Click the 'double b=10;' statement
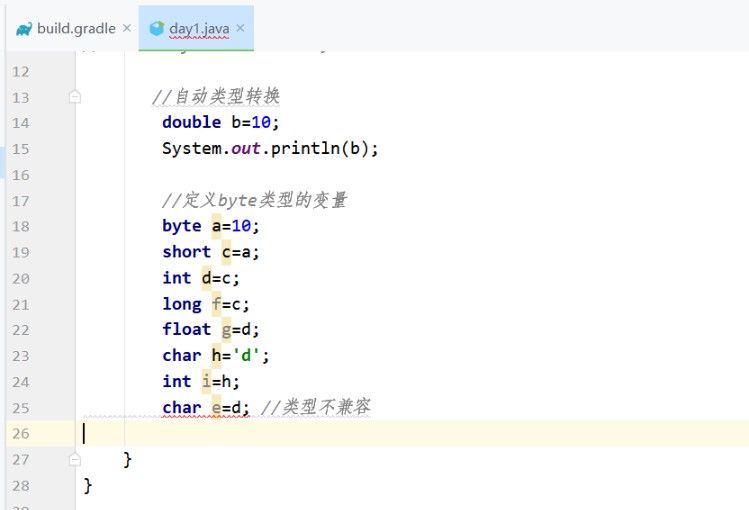This screenshot has height=510, width=749. tap(220, 122)
